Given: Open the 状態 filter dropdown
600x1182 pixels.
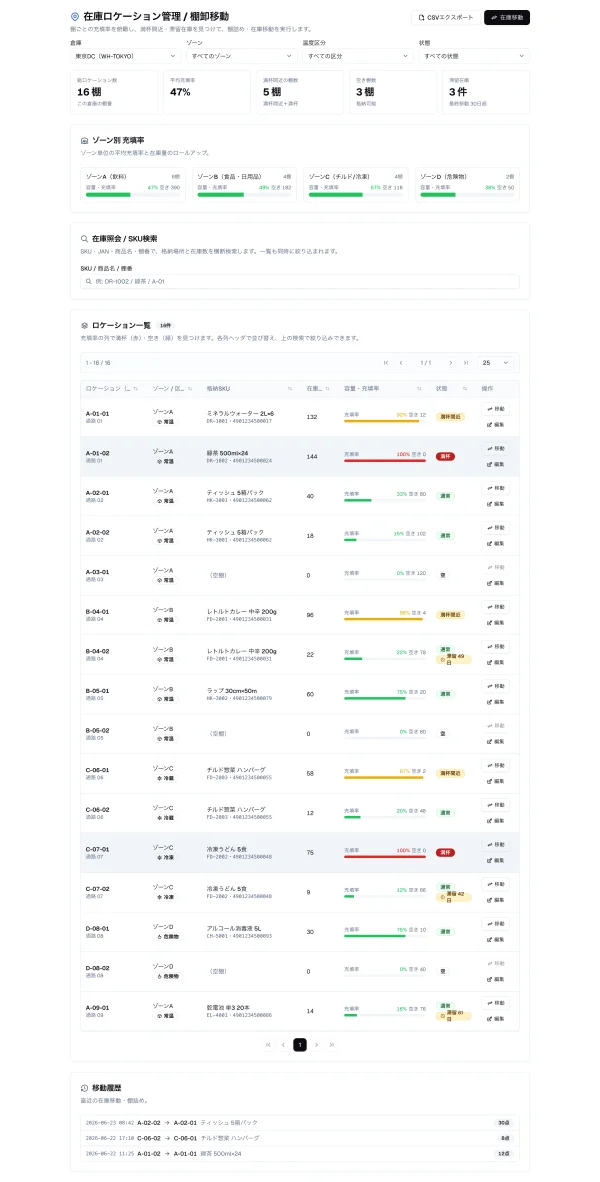Looking at the screenshot, I should [x=473, y=56].
